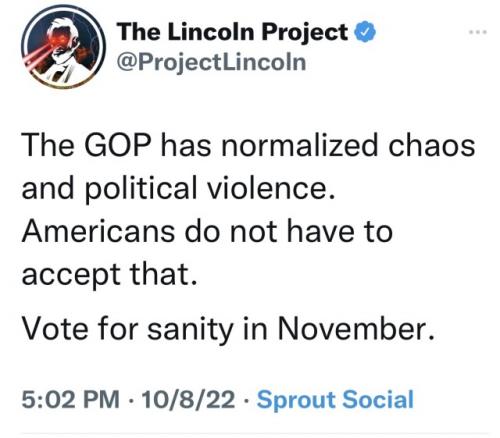Viewport: 500px width, 438px height.
Task: Open the three-dot more options menu
Action: [478, 32]
